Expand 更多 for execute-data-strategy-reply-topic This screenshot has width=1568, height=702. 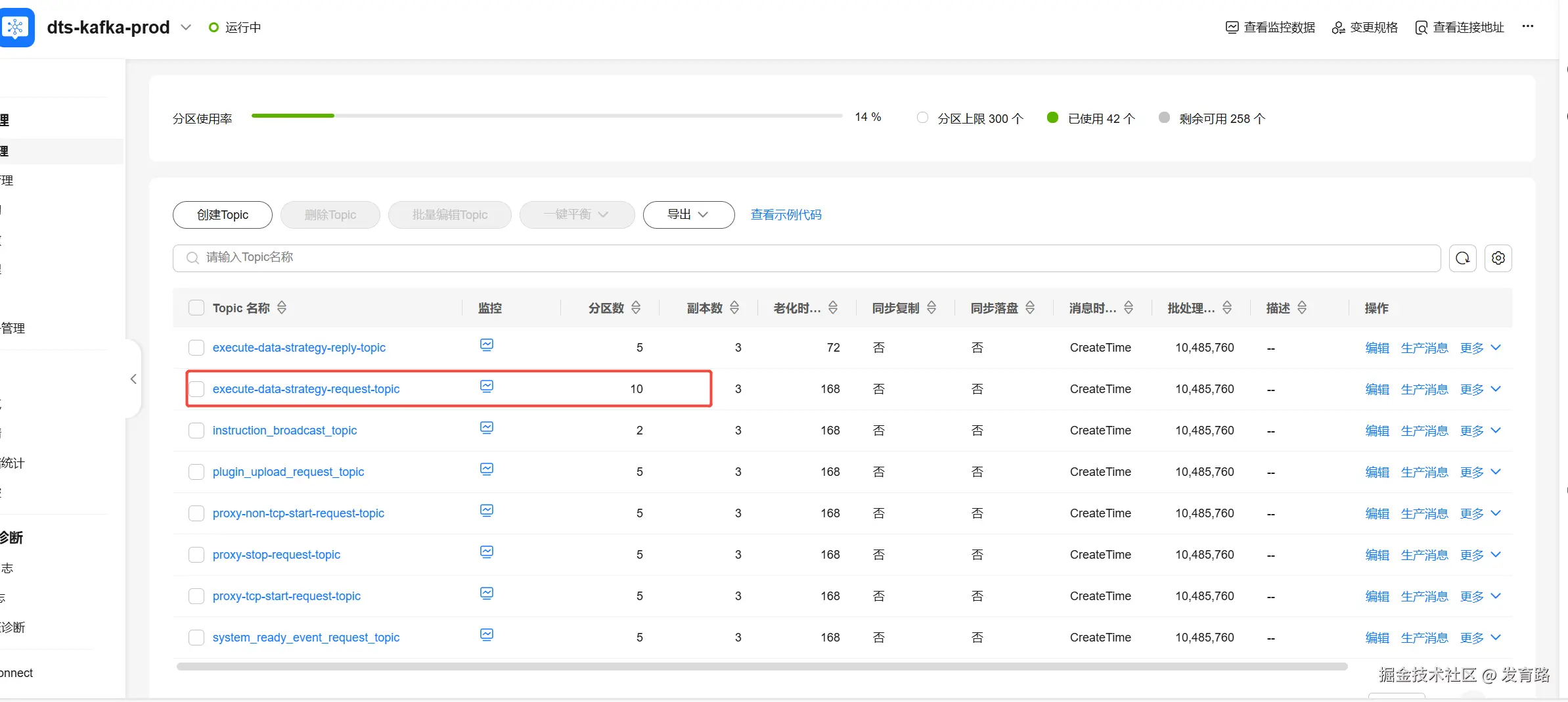1481,348
